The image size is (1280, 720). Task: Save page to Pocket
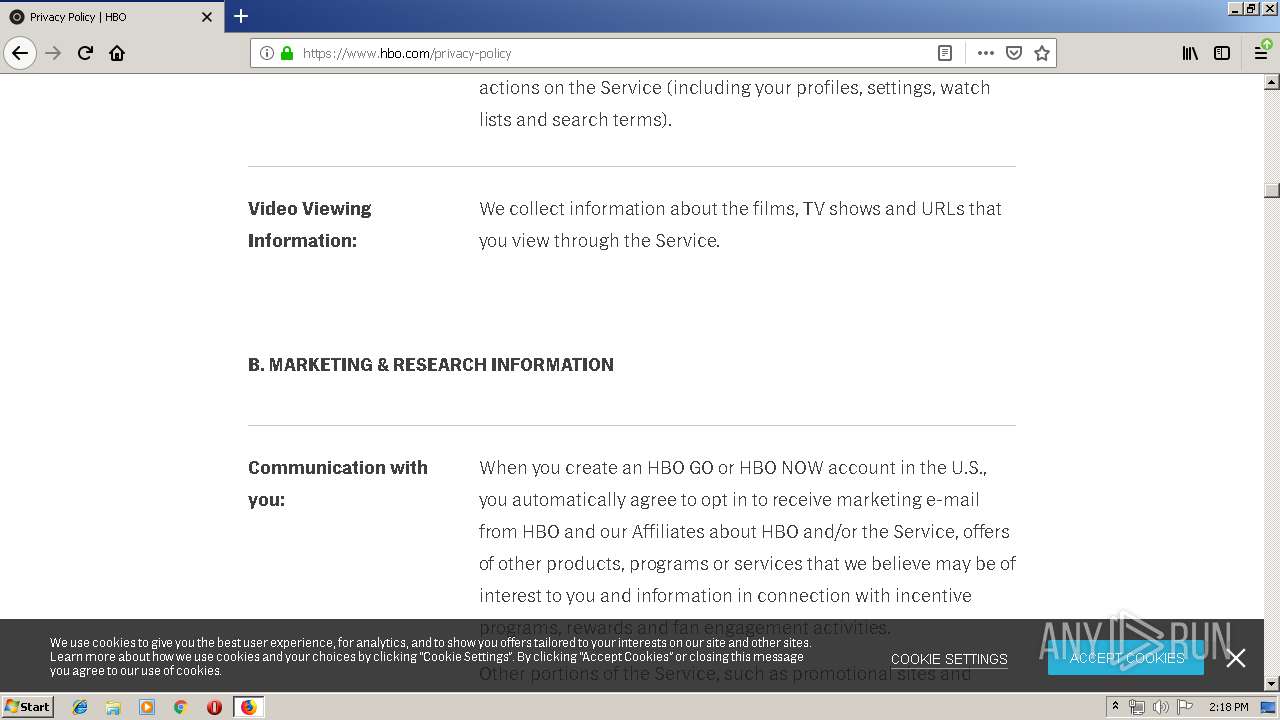click(1014, 53)
